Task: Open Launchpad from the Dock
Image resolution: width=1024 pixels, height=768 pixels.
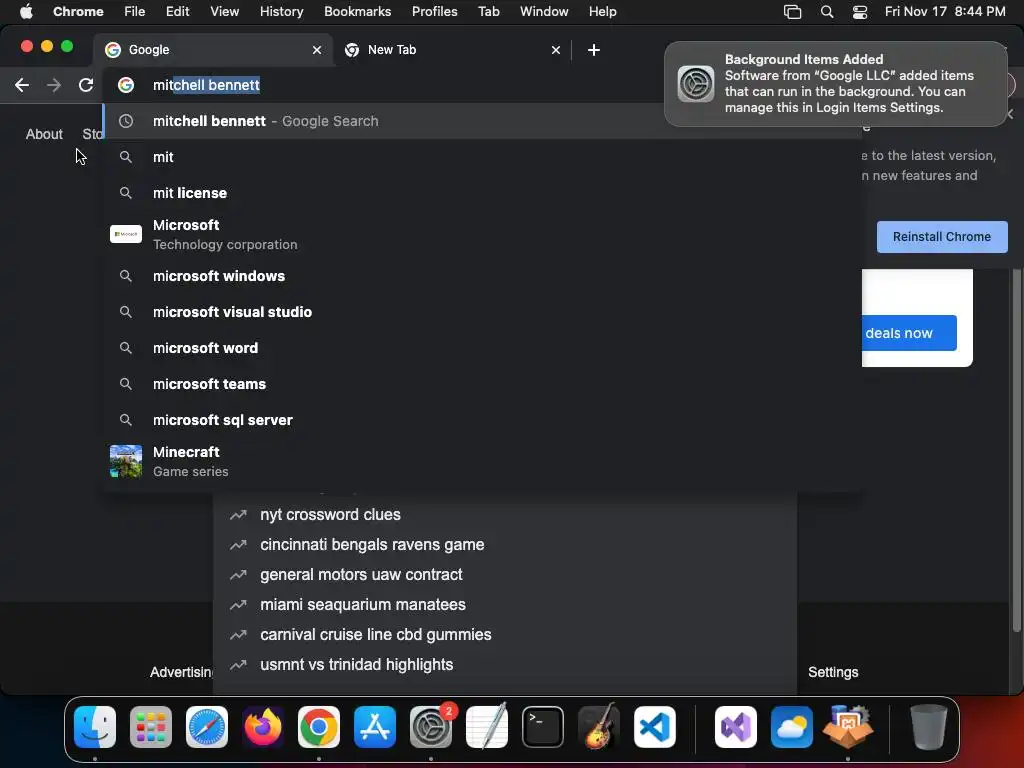Action: [x=151, y=727]
